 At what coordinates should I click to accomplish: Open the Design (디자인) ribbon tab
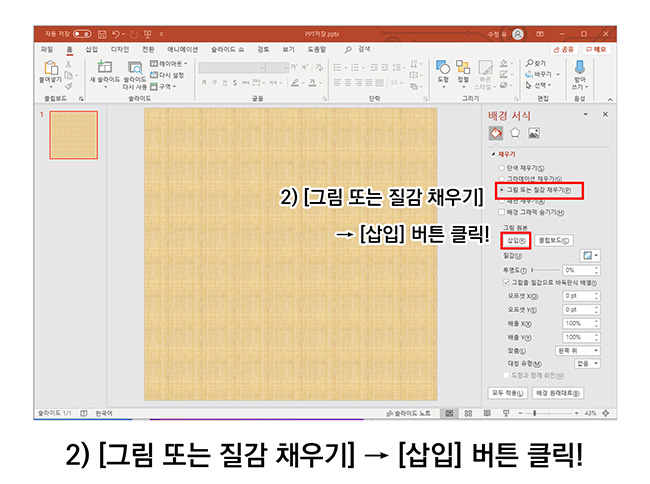coord(120,50)
